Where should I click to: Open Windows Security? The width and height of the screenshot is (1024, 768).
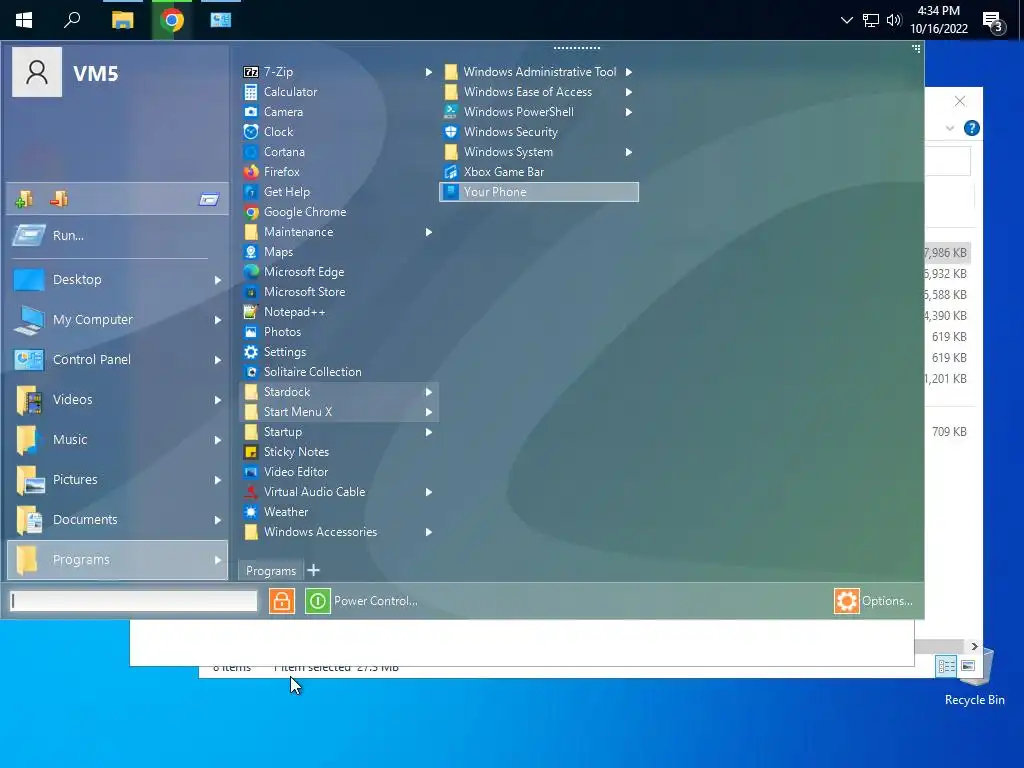tap(539, 132)
